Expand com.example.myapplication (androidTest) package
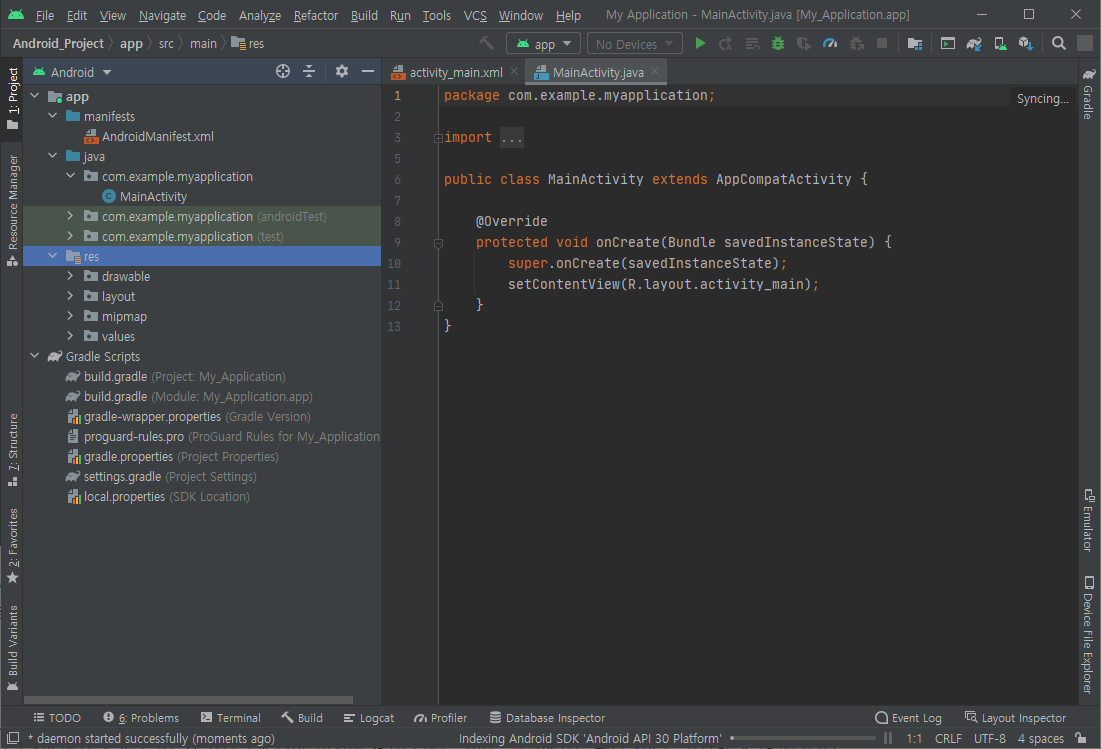 70,216
